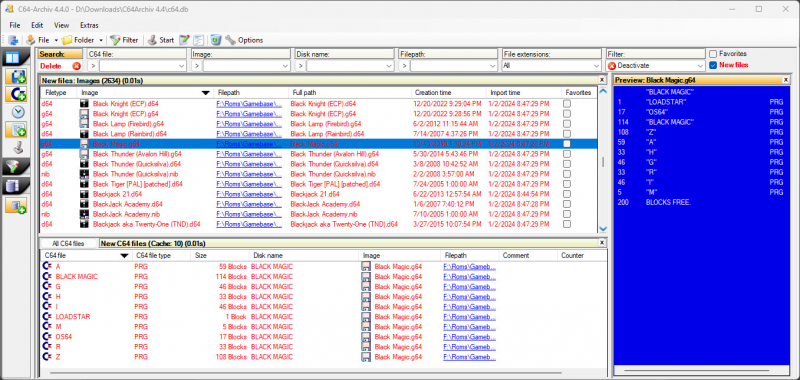
Task: Open filepath link for Black Magic.g64 image row
Action: [249, 144]
